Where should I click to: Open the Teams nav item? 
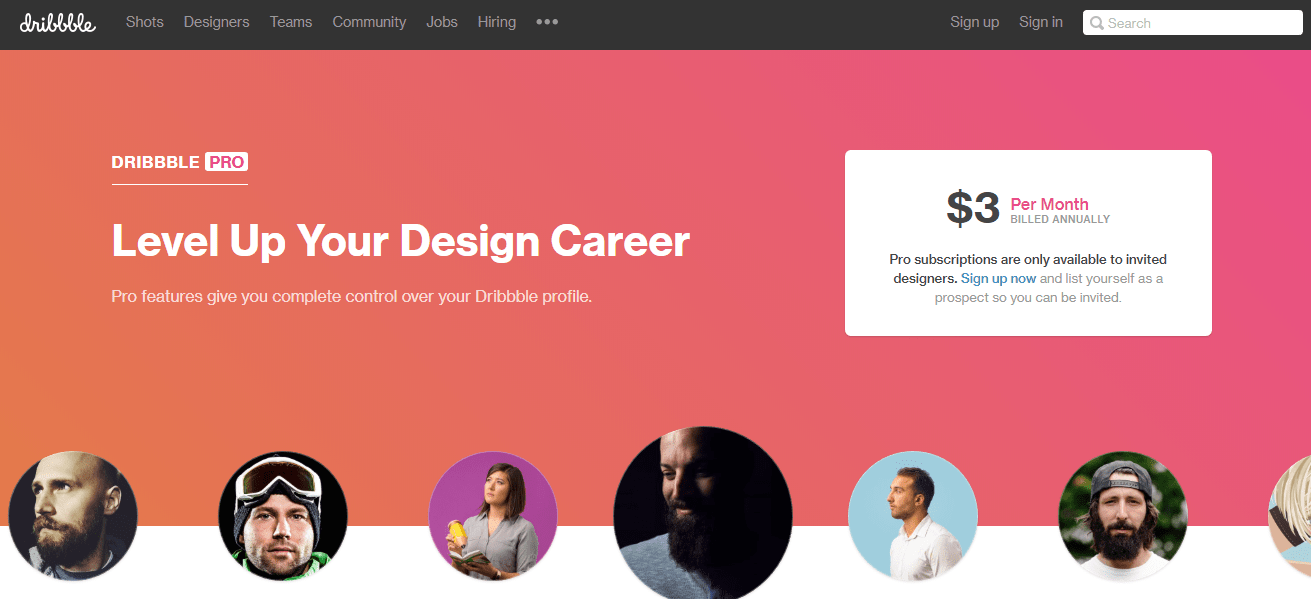pyautogui.click(x=291, y=22)
